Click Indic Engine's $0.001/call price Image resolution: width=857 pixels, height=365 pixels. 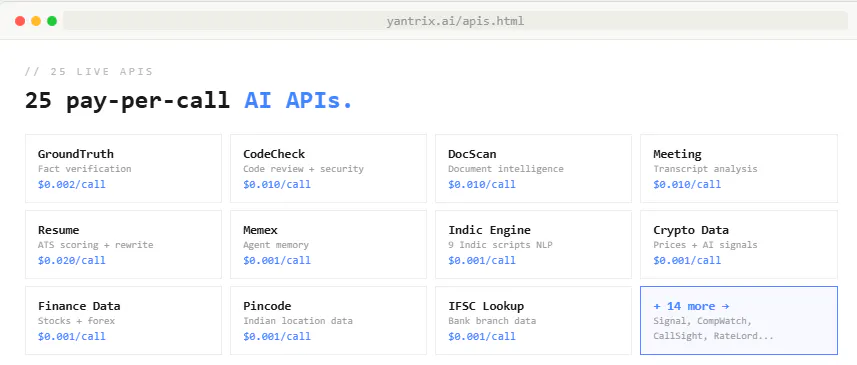pos(482,260)
